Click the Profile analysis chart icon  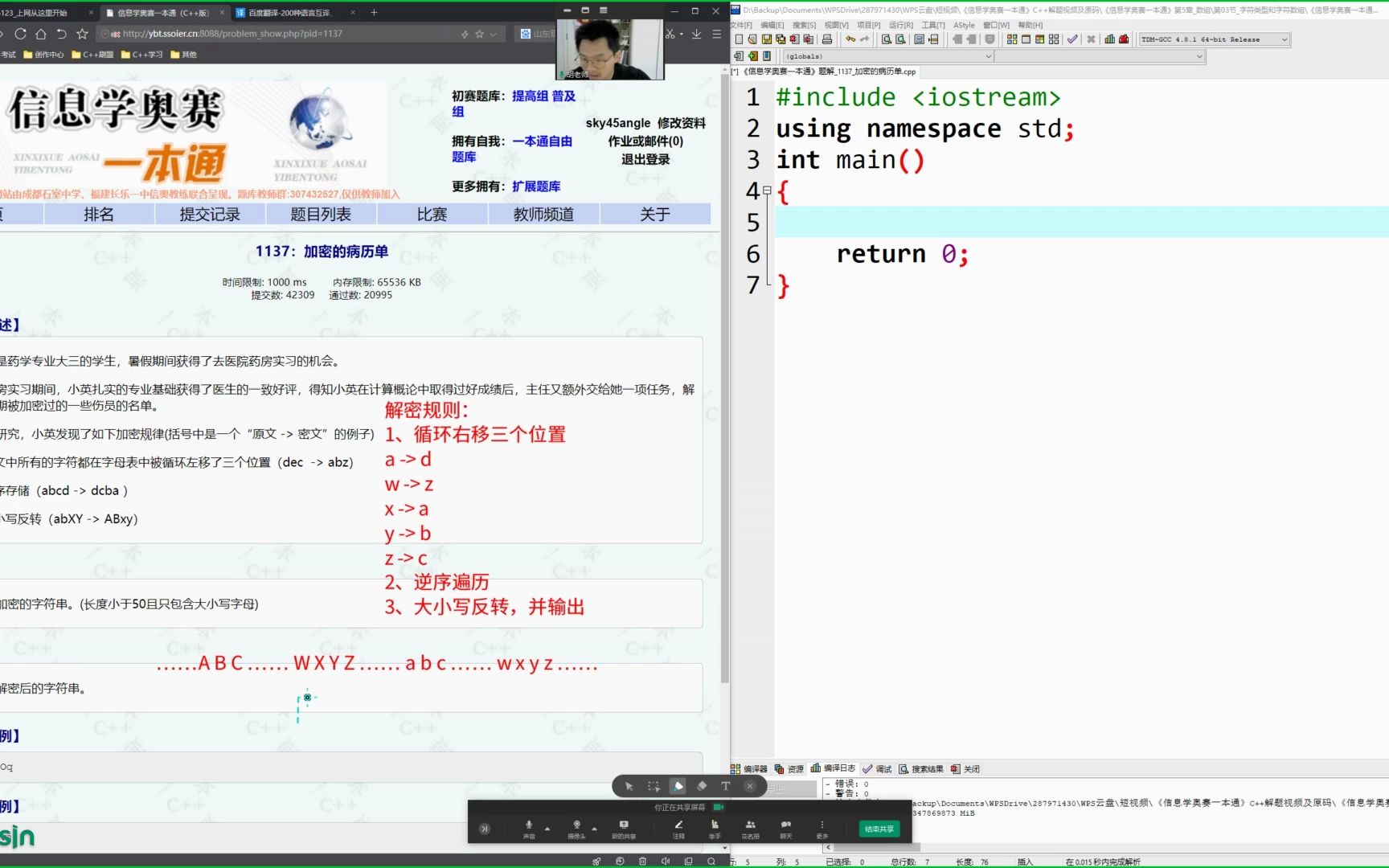click(1110, 39)
